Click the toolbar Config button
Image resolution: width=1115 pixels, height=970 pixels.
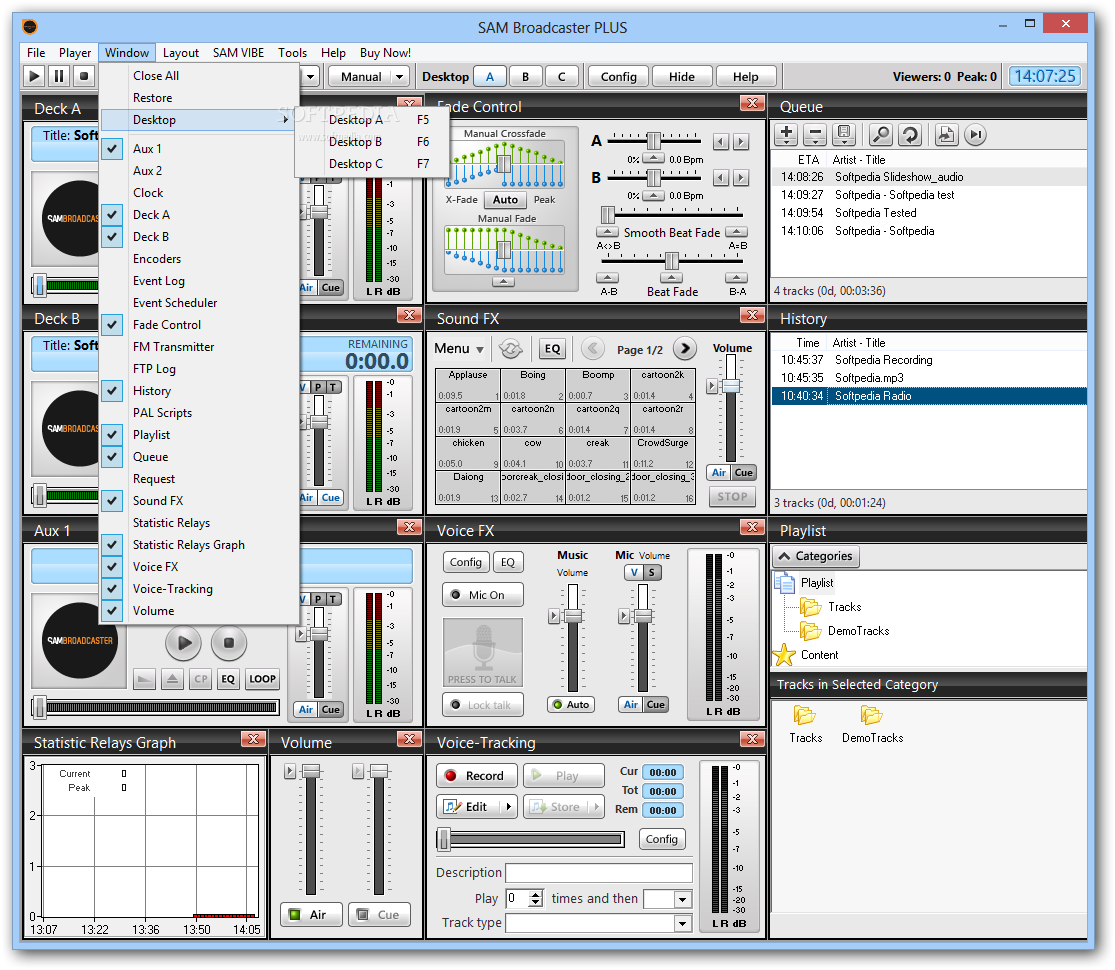[619, 77]
